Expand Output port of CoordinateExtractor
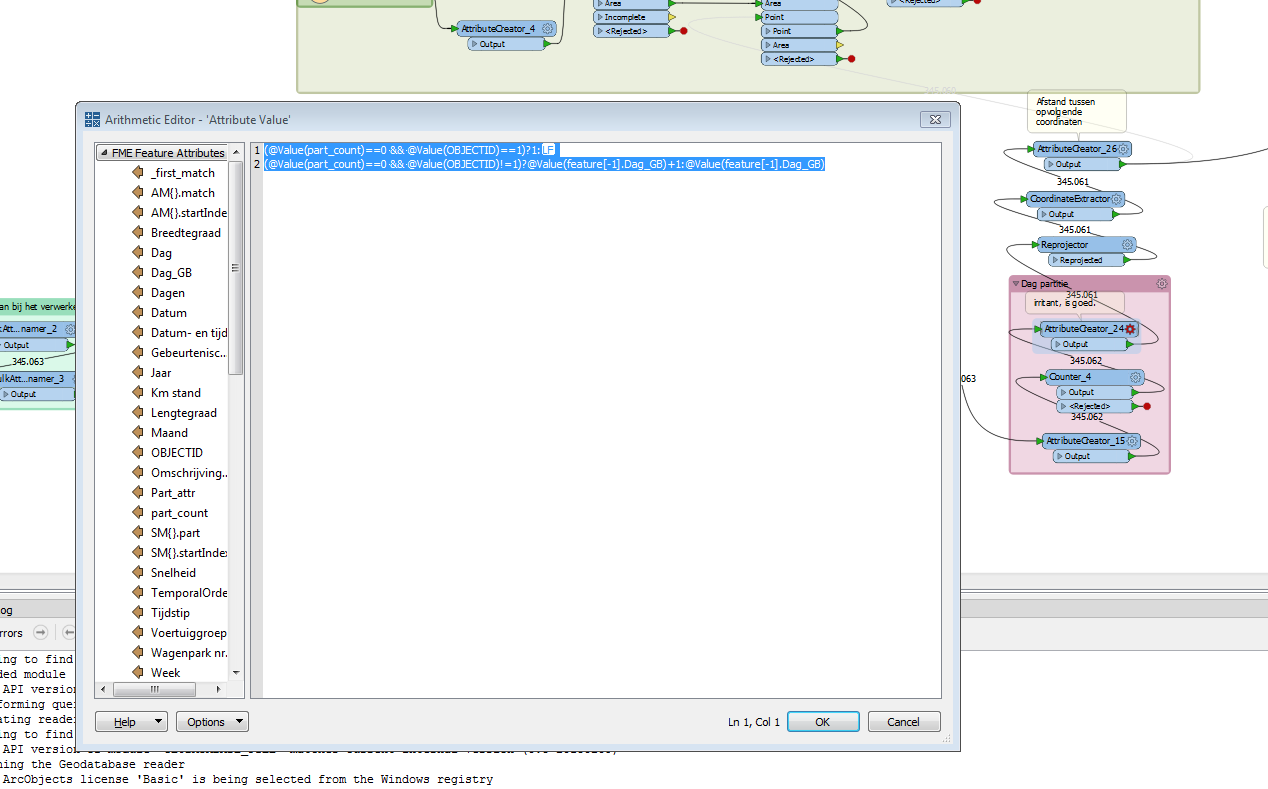1268x789 pixels. tap(1044, 214)
